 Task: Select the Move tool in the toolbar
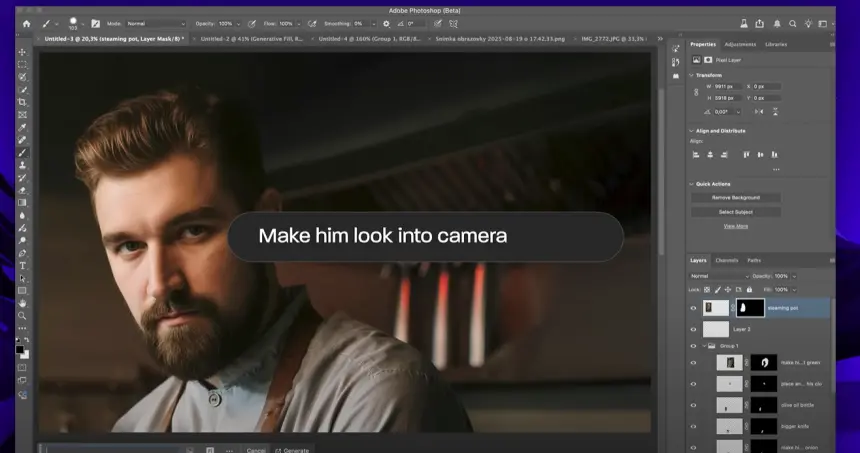(x=22, y=52)
